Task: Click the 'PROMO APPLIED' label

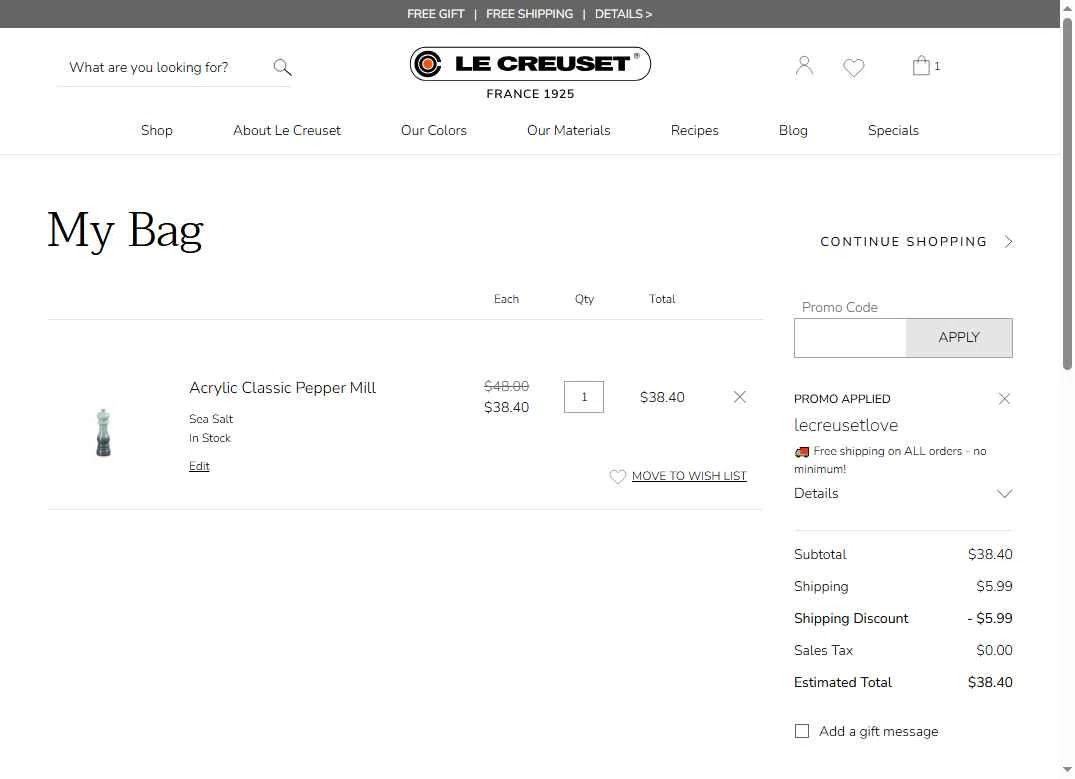Action: pos(842,398)
